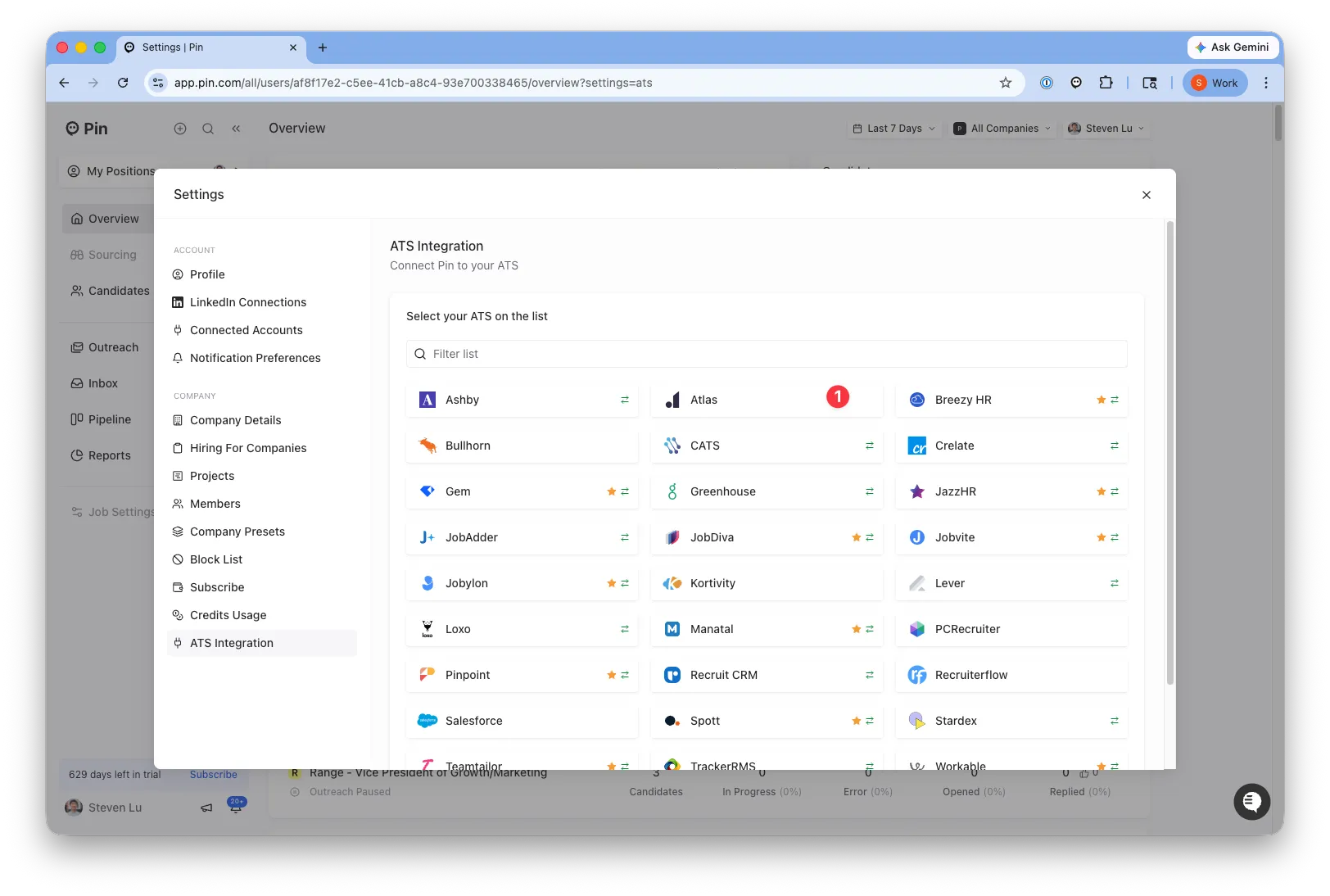Image resolution: width=1330 pixels, height=896 pixels.
Task: Open Profile settings
Action: [262, 274]
